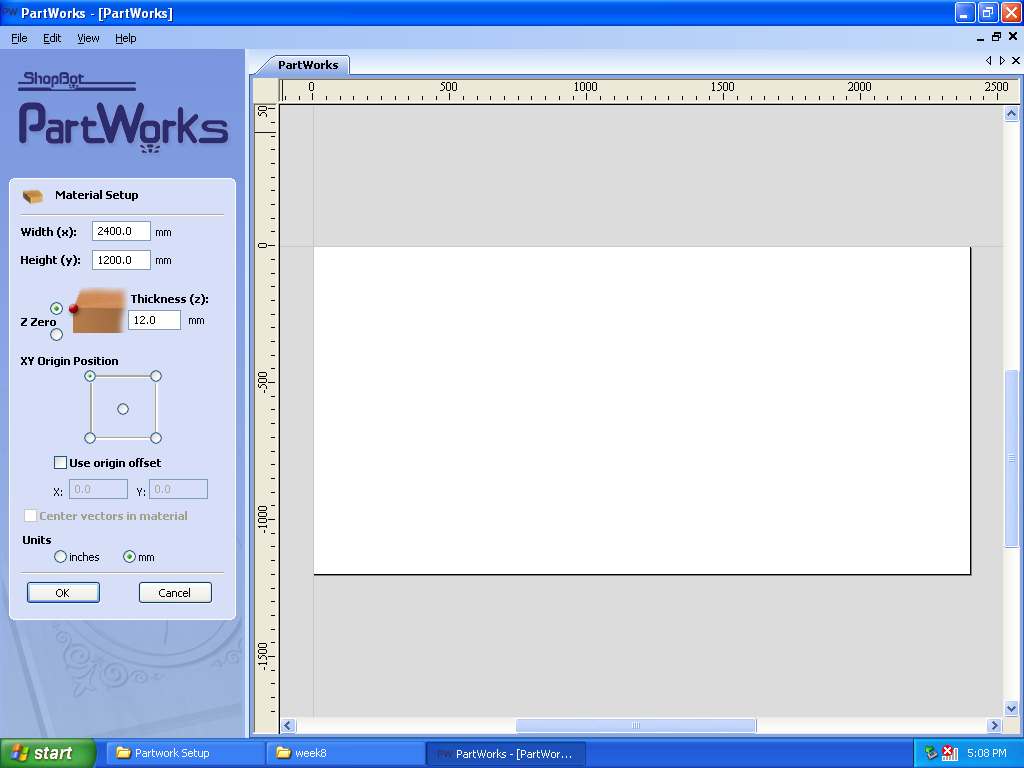The width and height of the screenshot is (1024, 768).
Task: Click the tab scroll left arrow
Action: click(x=989, y=61)
